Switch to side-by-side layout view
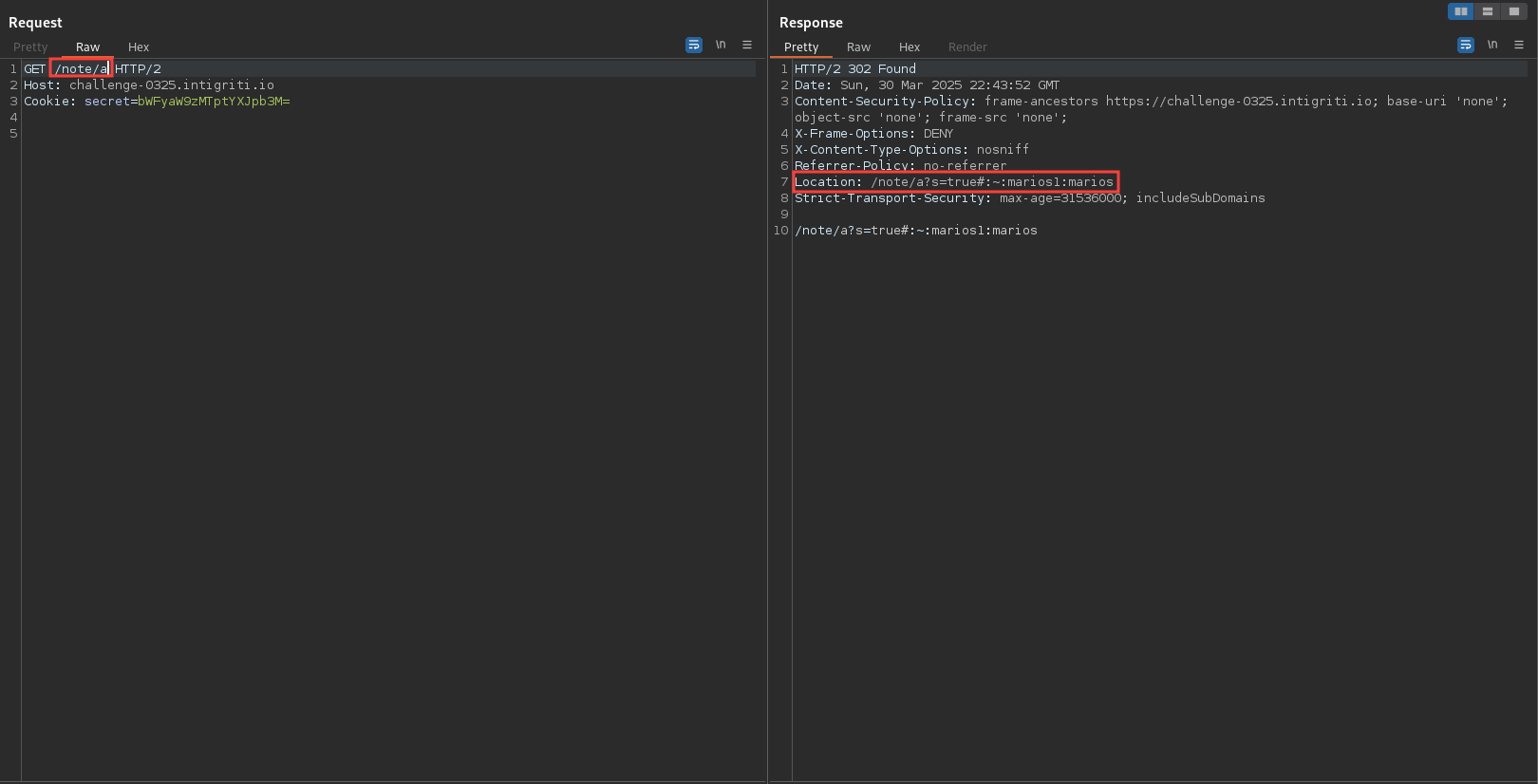Screen dimensions: 1538x784 click(x=1460, y=11)
